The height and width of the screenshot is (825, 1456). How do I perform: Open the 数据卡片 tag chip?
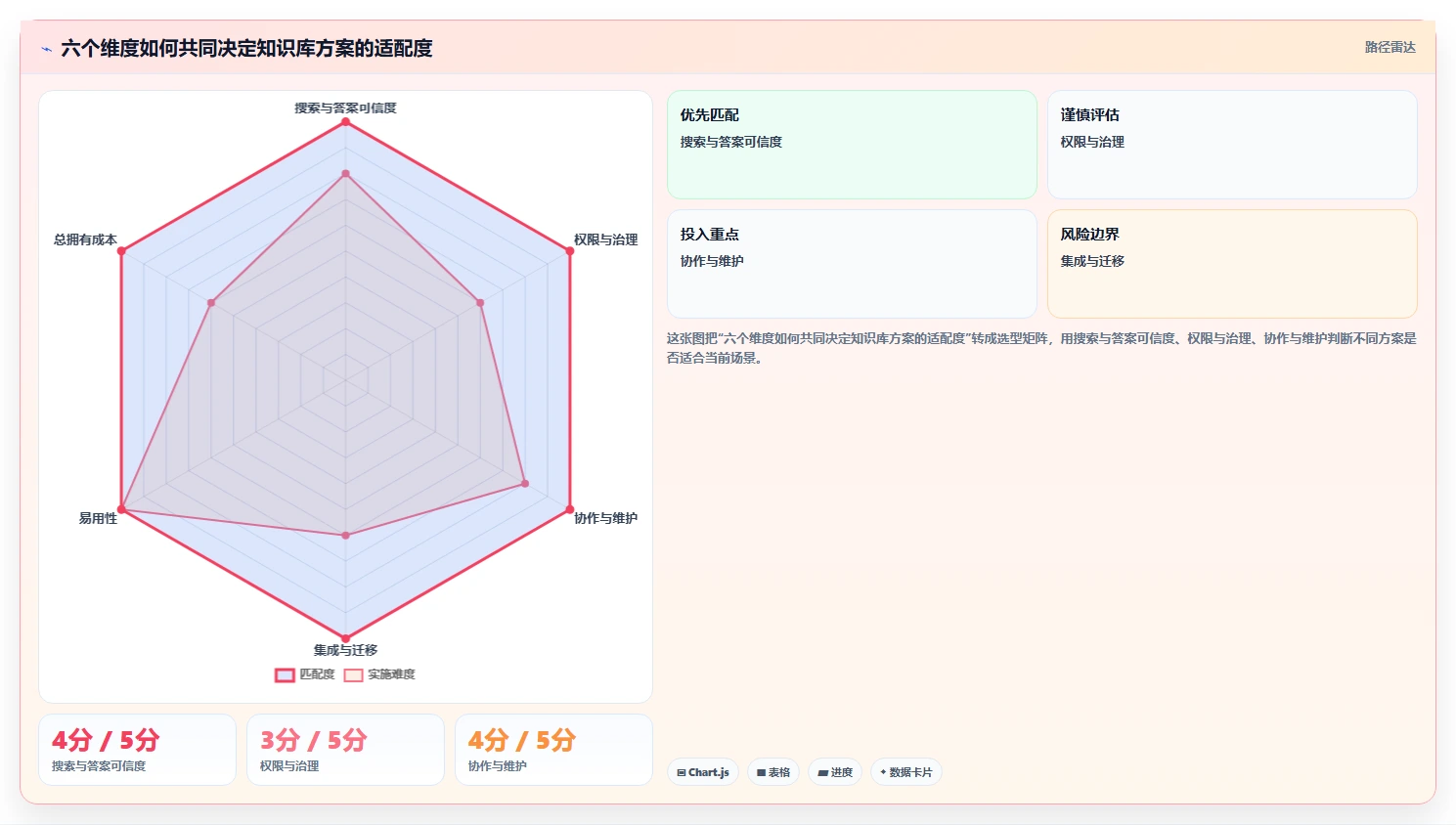click(906, 772)
